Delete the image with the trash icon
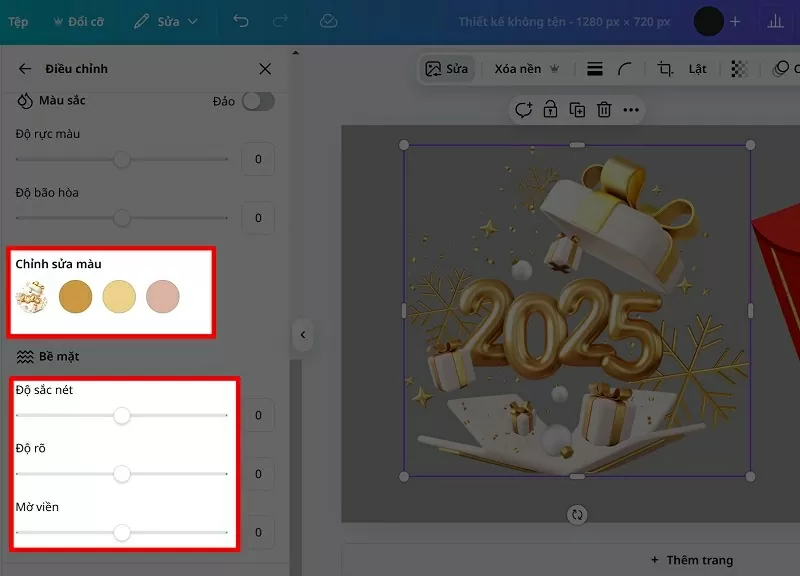Screen dimensions: 800x576 pyautogui.click(x=603, y=110)
